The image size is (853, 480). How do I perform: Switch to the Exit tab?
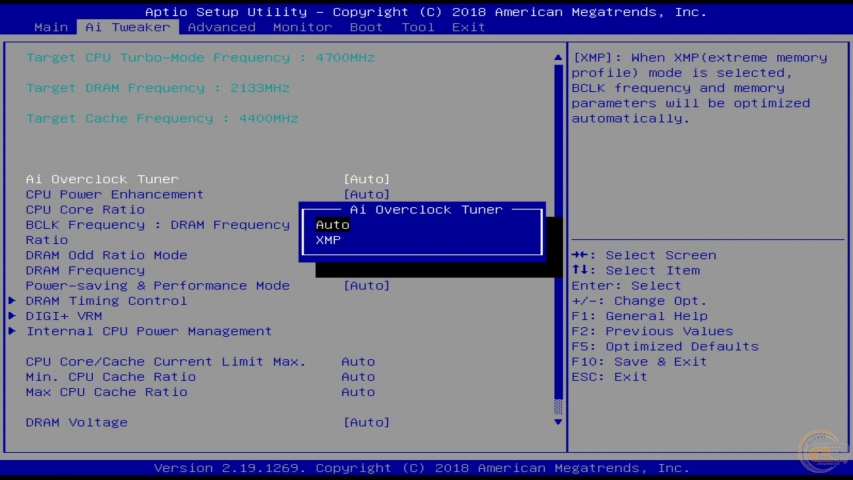[468, 27]
